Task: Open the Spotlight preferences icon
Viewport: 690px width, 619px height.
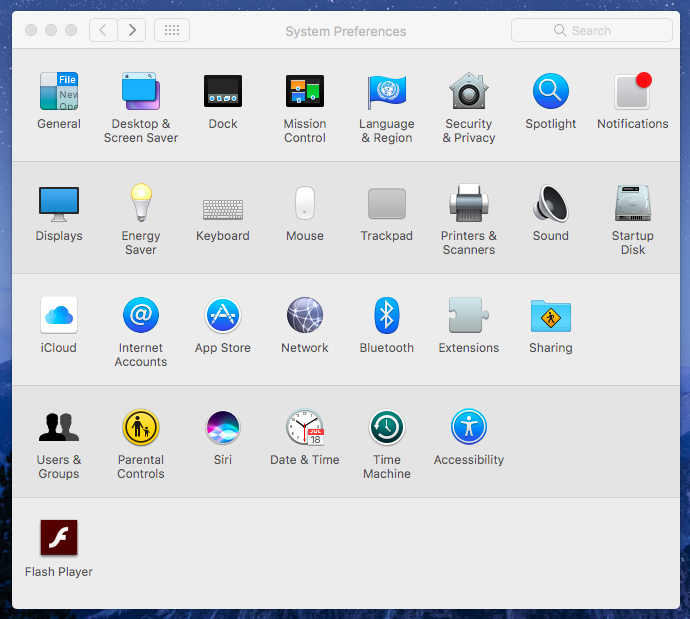Action: (551, 91)
